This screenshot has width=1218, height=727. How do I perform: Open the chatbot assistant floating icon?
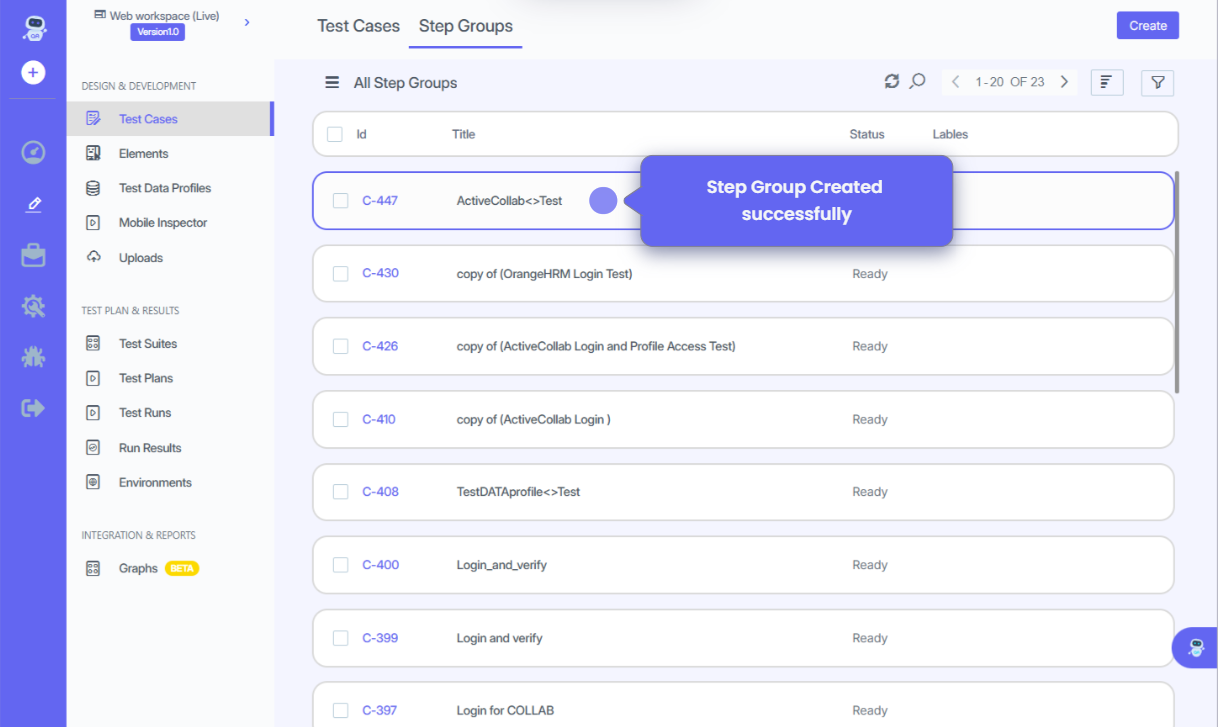1196,648
